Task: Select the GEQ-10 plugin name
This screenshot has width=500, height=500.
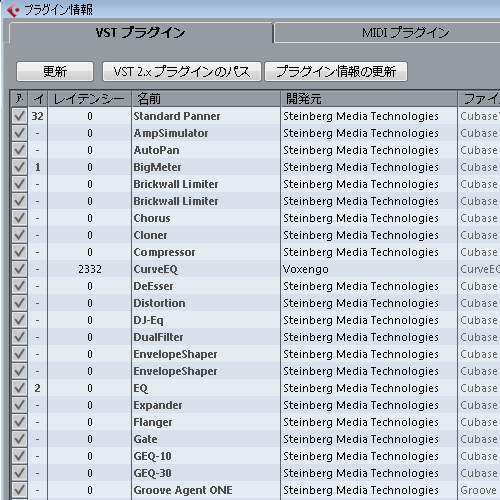Action: pyautogui.click(x=152, y=456)
